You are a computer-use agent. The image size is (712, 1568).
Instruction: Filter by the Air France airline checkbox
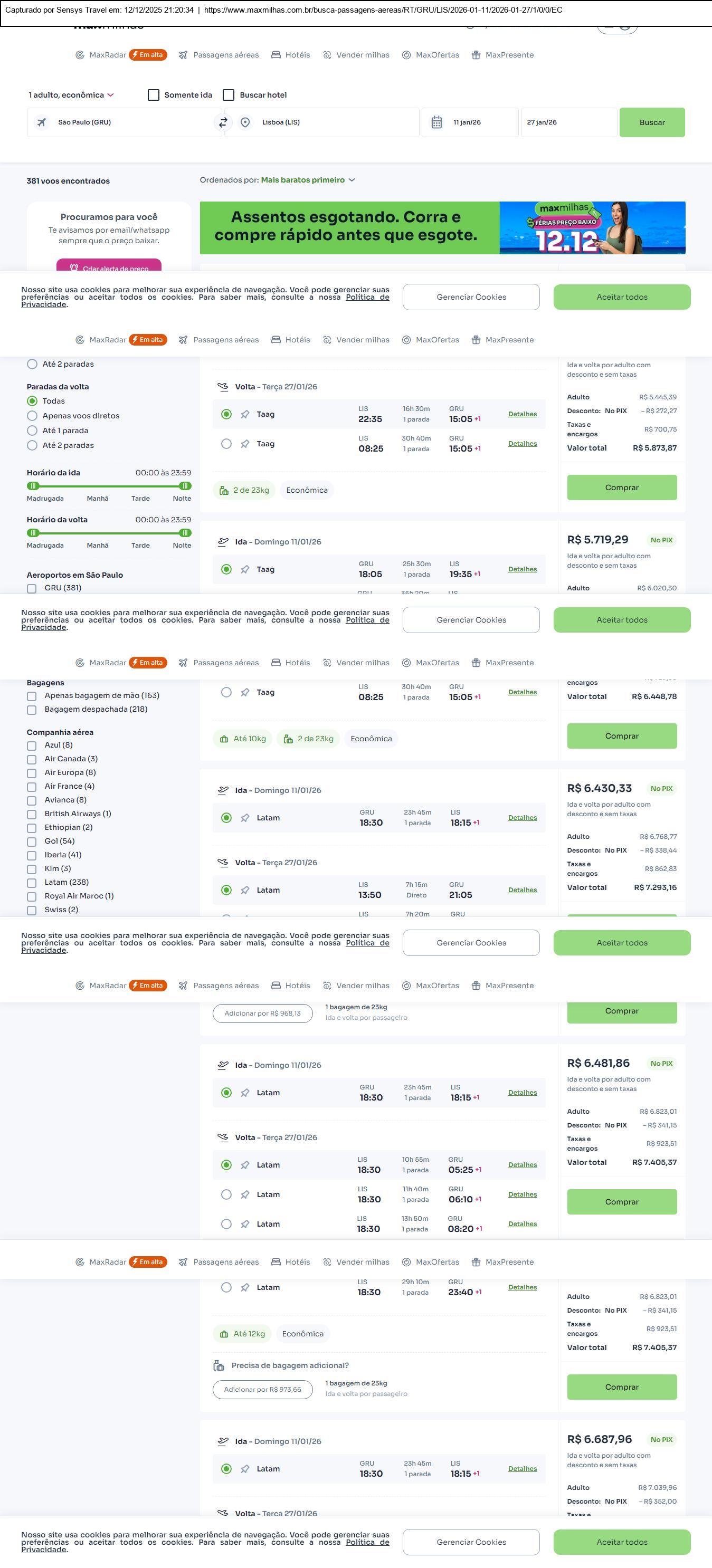coord(32,787)
